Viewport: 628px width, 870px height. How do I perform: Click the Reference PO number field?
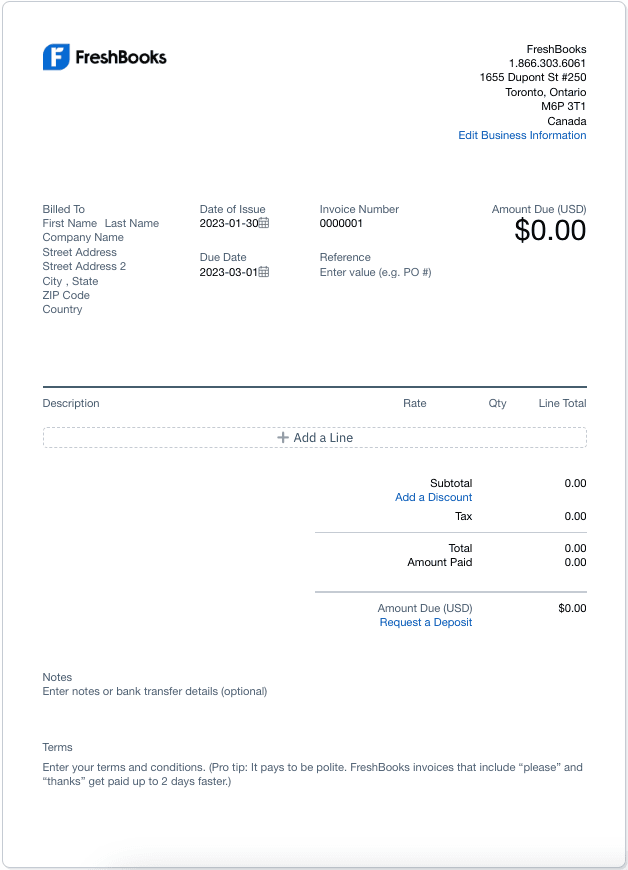tap(375, 272)
